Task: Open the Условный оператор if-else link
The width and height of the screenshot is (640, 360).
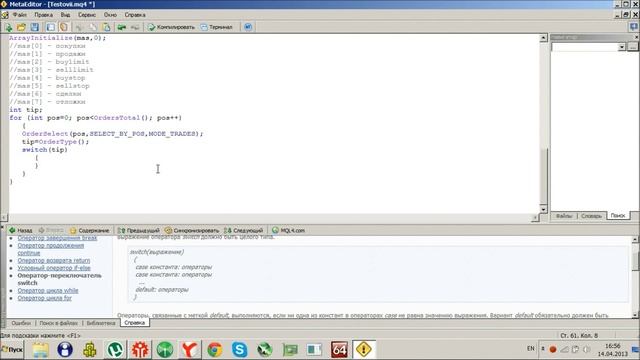Action: click(54, 268)
